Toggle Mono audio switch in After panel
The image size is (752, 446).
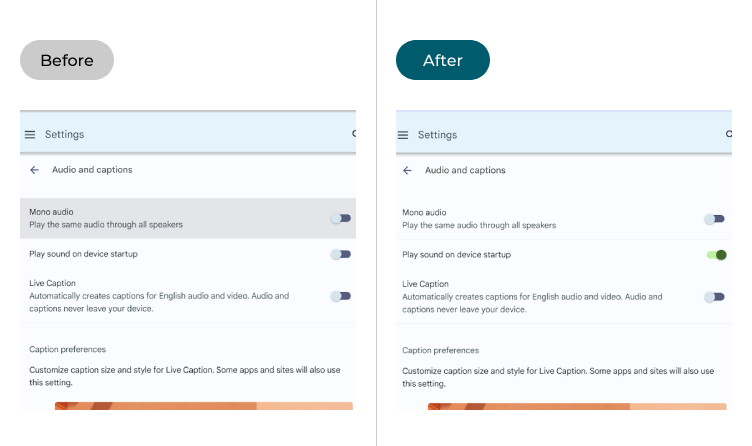pyautogui.click(x=714, y=219)
